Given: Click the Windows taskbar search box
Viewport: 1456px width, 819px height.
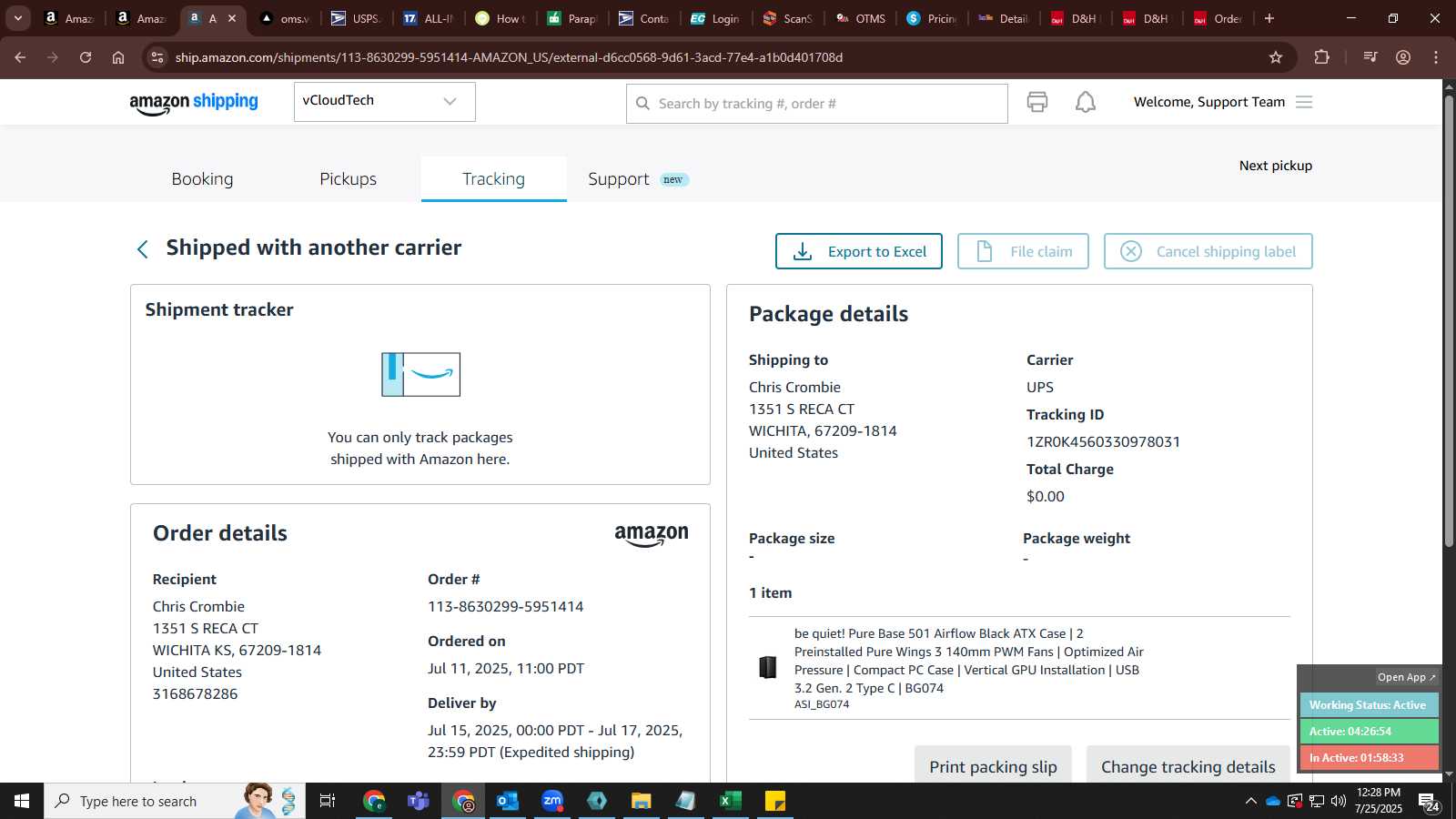Looking at the screenshot, I should [x=175, y=801].
